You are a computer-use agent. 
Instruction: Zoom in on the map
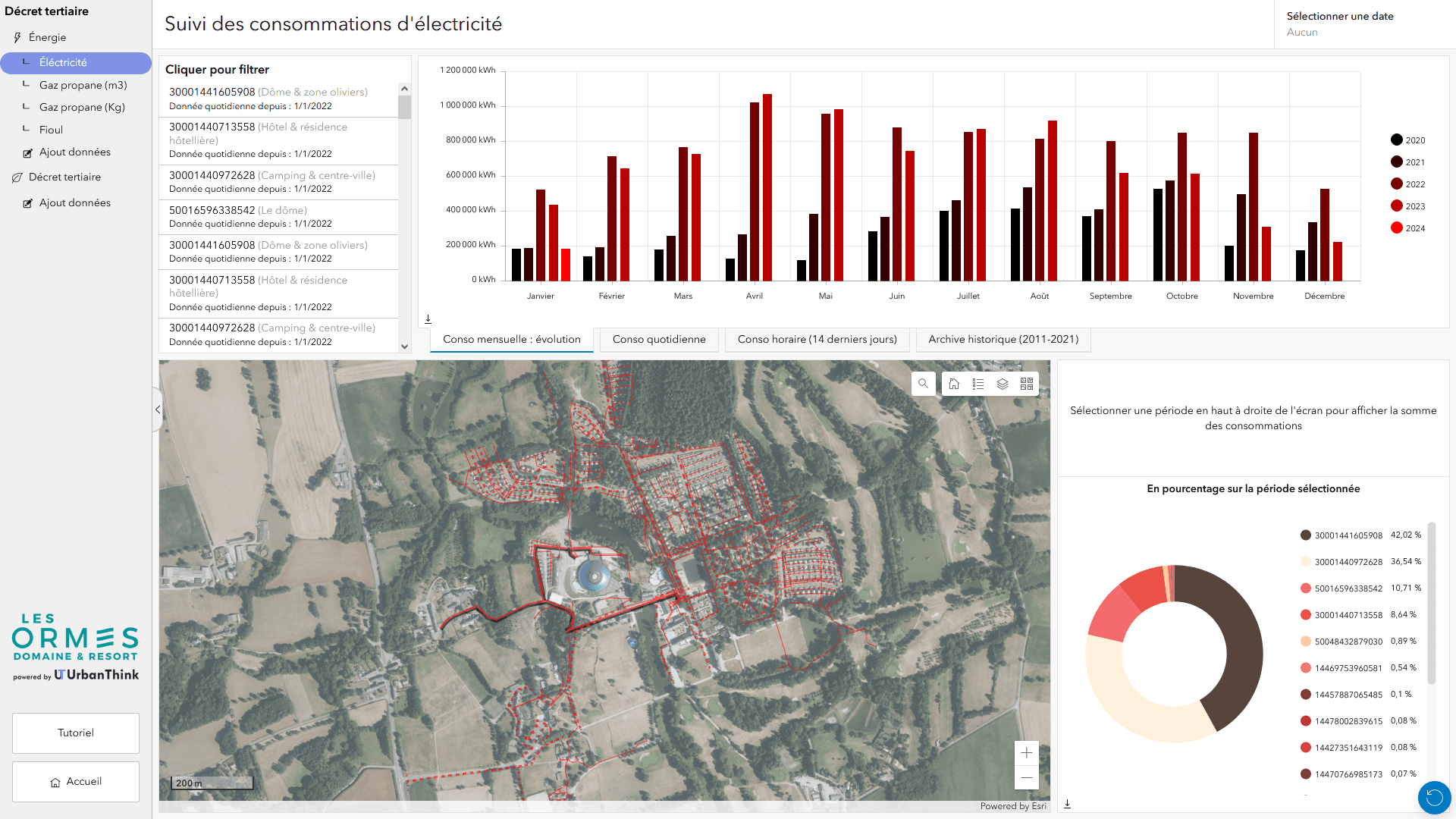coord(1026,753)
